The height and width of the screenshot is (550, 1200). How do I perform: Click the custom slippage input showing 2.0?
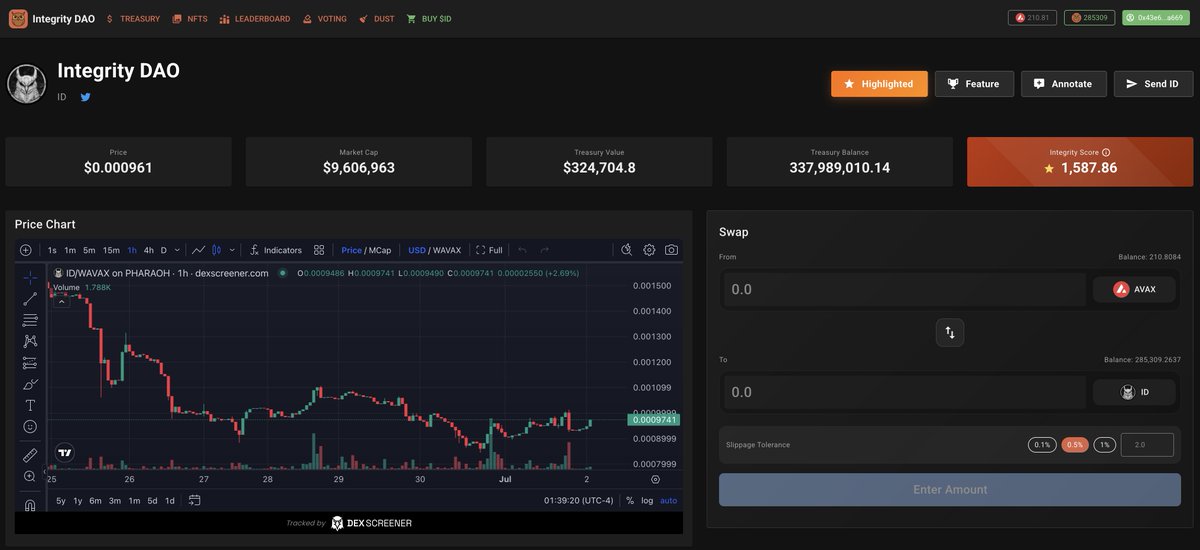1147,445
